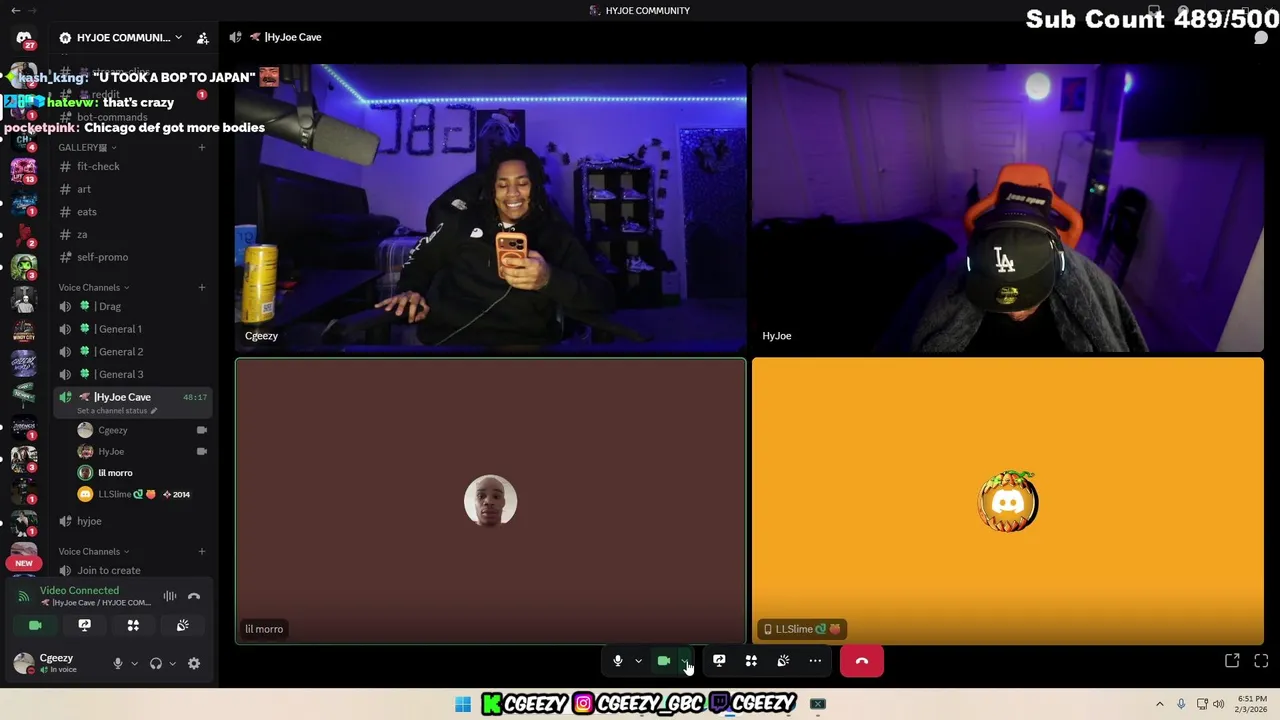Open the hyjoe voice channel
1280x720 pixels.
pyautogui.click(x=132, y=521)
